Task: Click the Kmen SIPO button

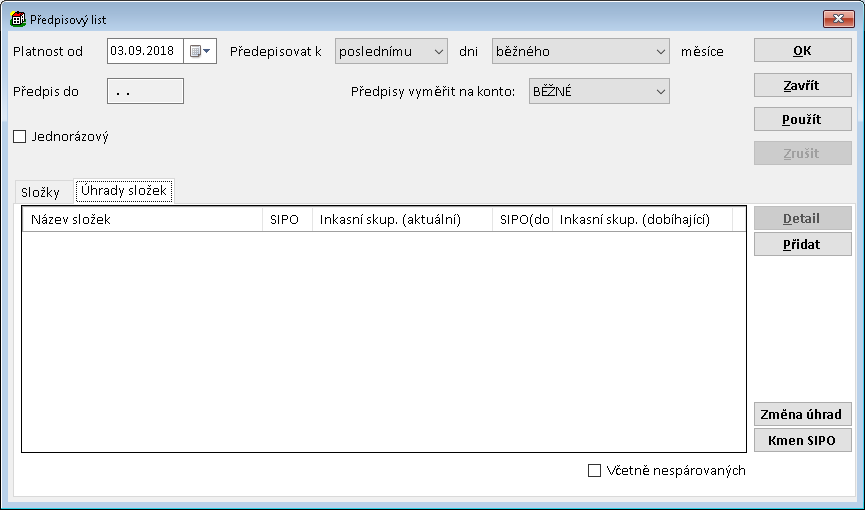Action: 802,441
